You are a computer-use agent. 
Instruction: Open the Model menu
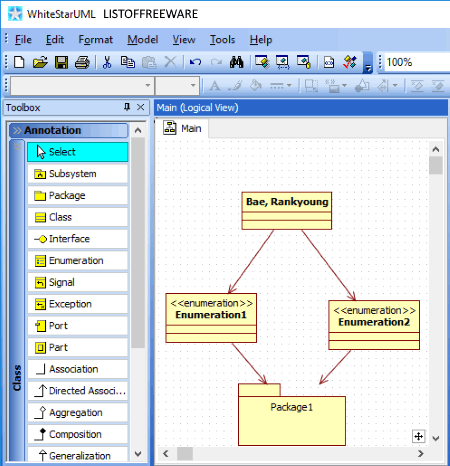(143, 40)
